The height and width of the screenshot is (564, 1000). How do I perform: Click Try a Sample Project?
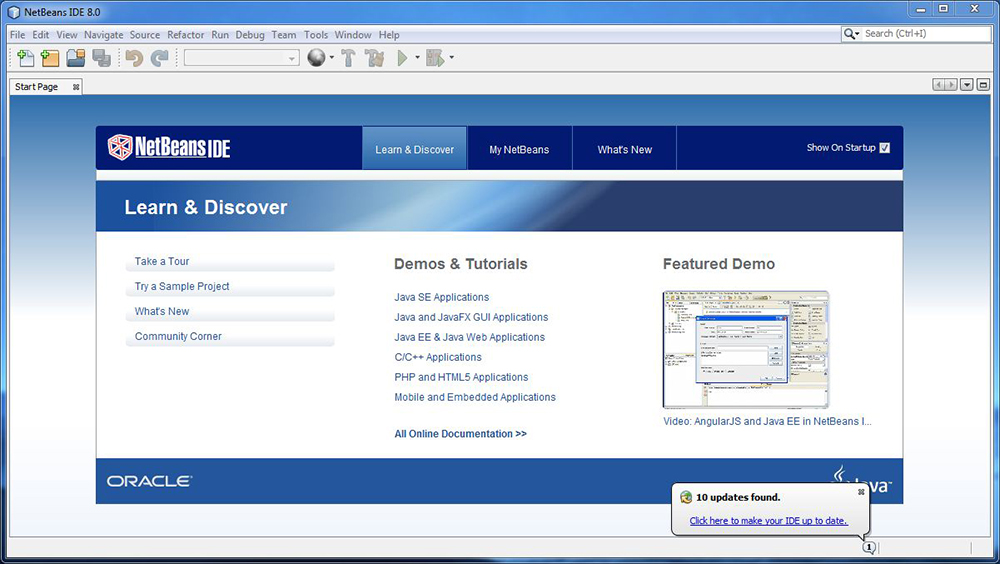(x=230, y=286)
